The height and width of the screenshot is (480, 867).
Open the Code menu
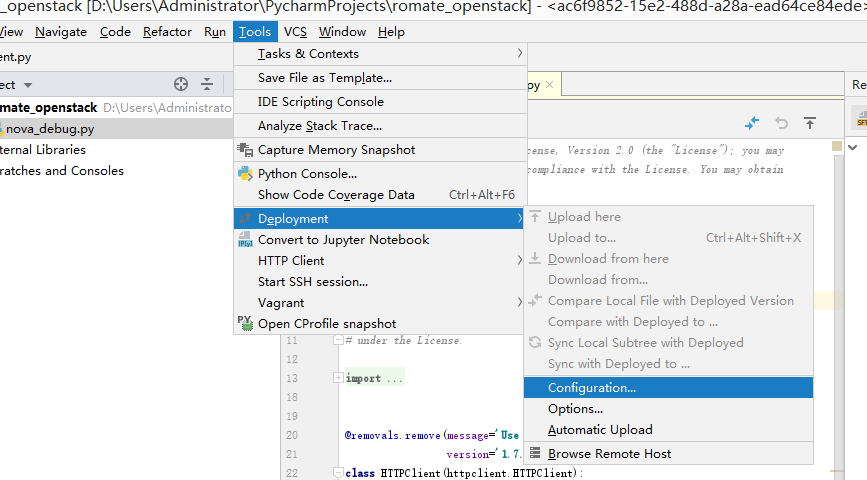[x=115, y=32]
